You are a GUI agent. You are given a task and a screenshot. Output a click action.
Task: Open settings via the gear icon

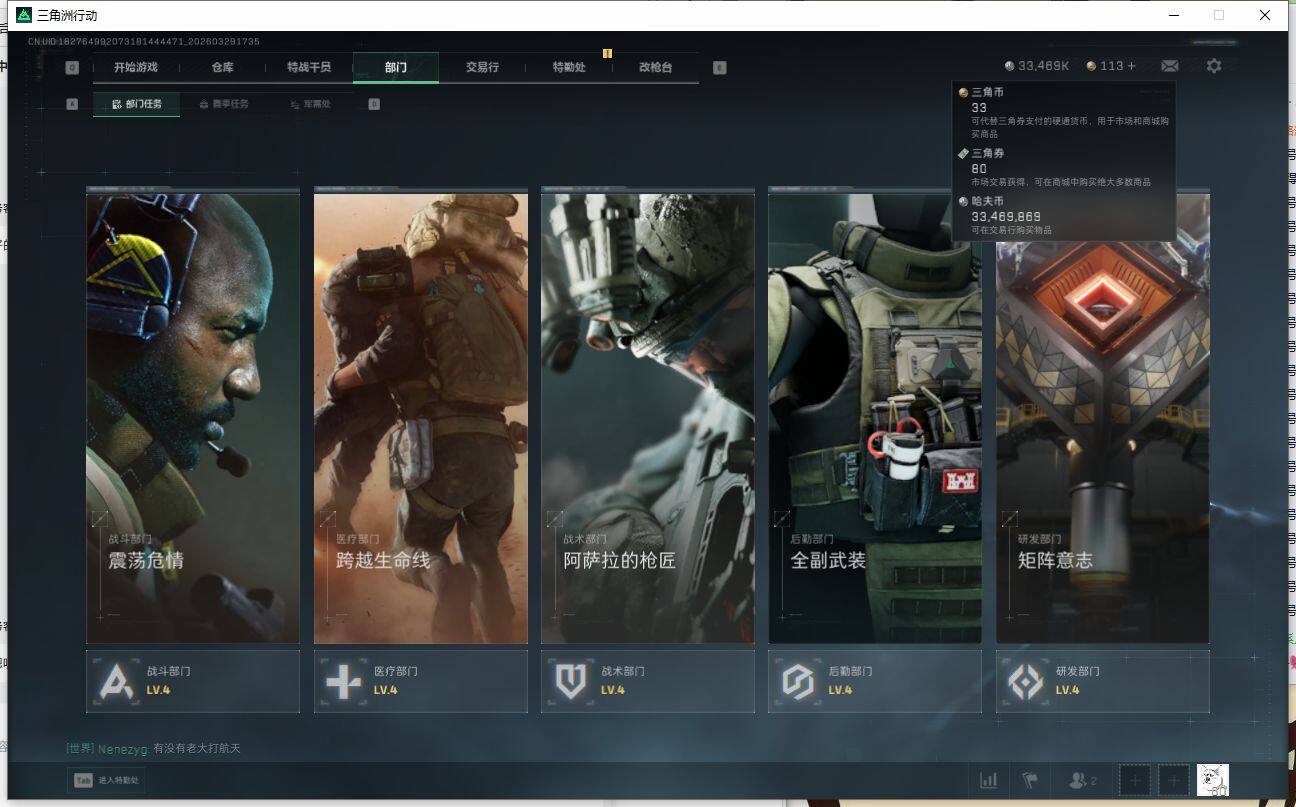point(1213,66)
